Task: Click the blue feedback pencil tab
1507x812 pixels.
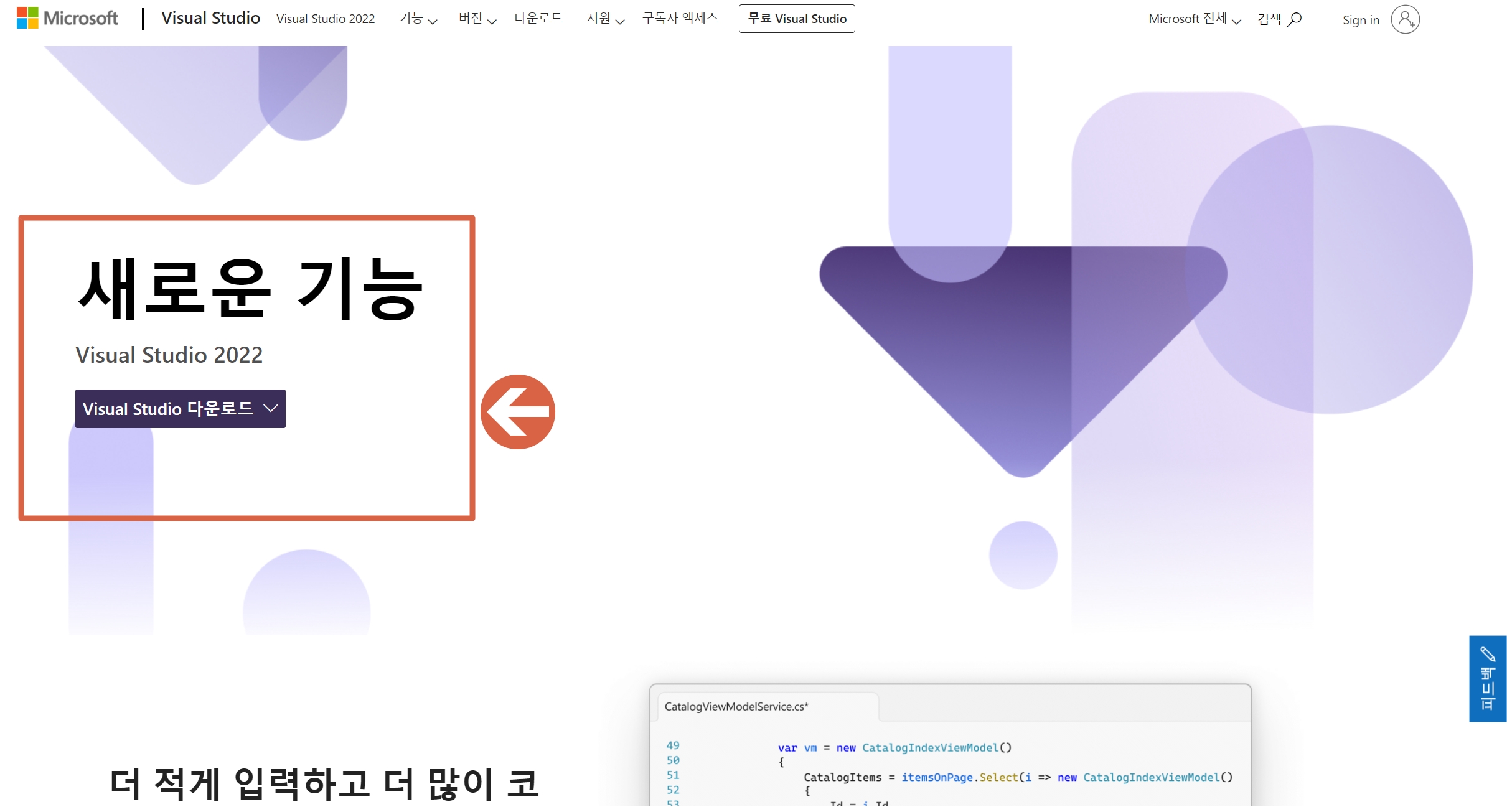Action: tap(1487, 678)
